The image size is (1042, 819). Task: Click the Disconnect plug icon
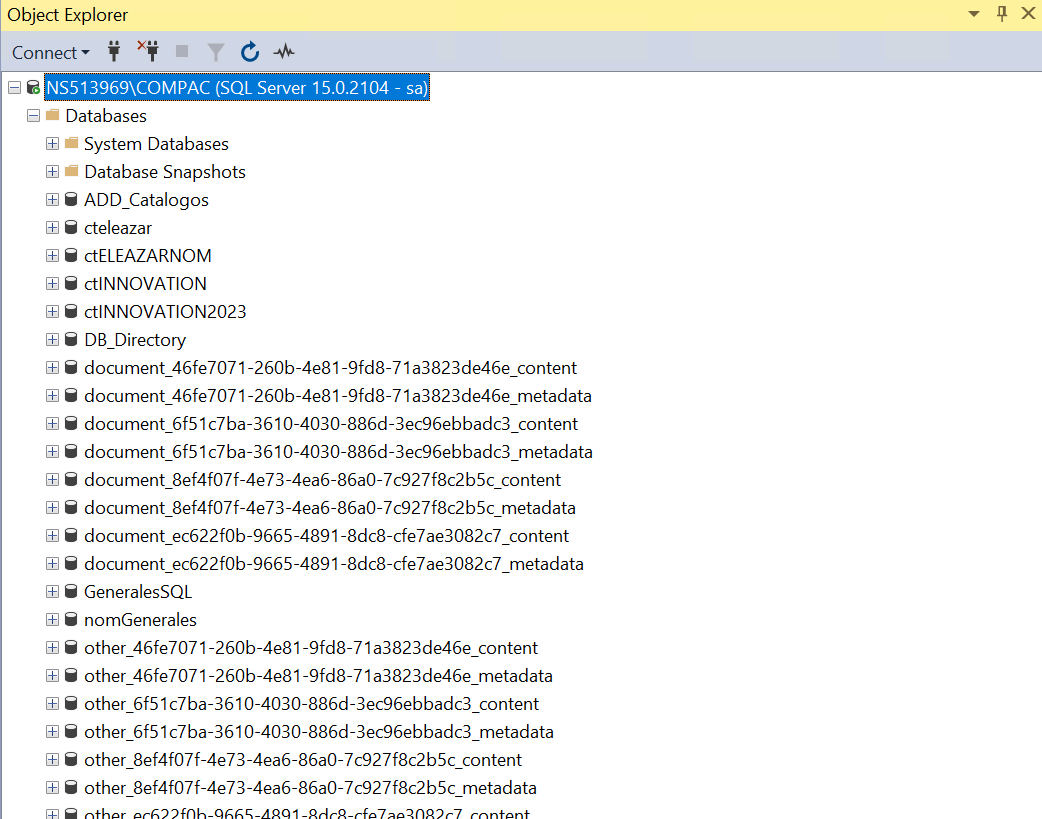click(148, 51)
